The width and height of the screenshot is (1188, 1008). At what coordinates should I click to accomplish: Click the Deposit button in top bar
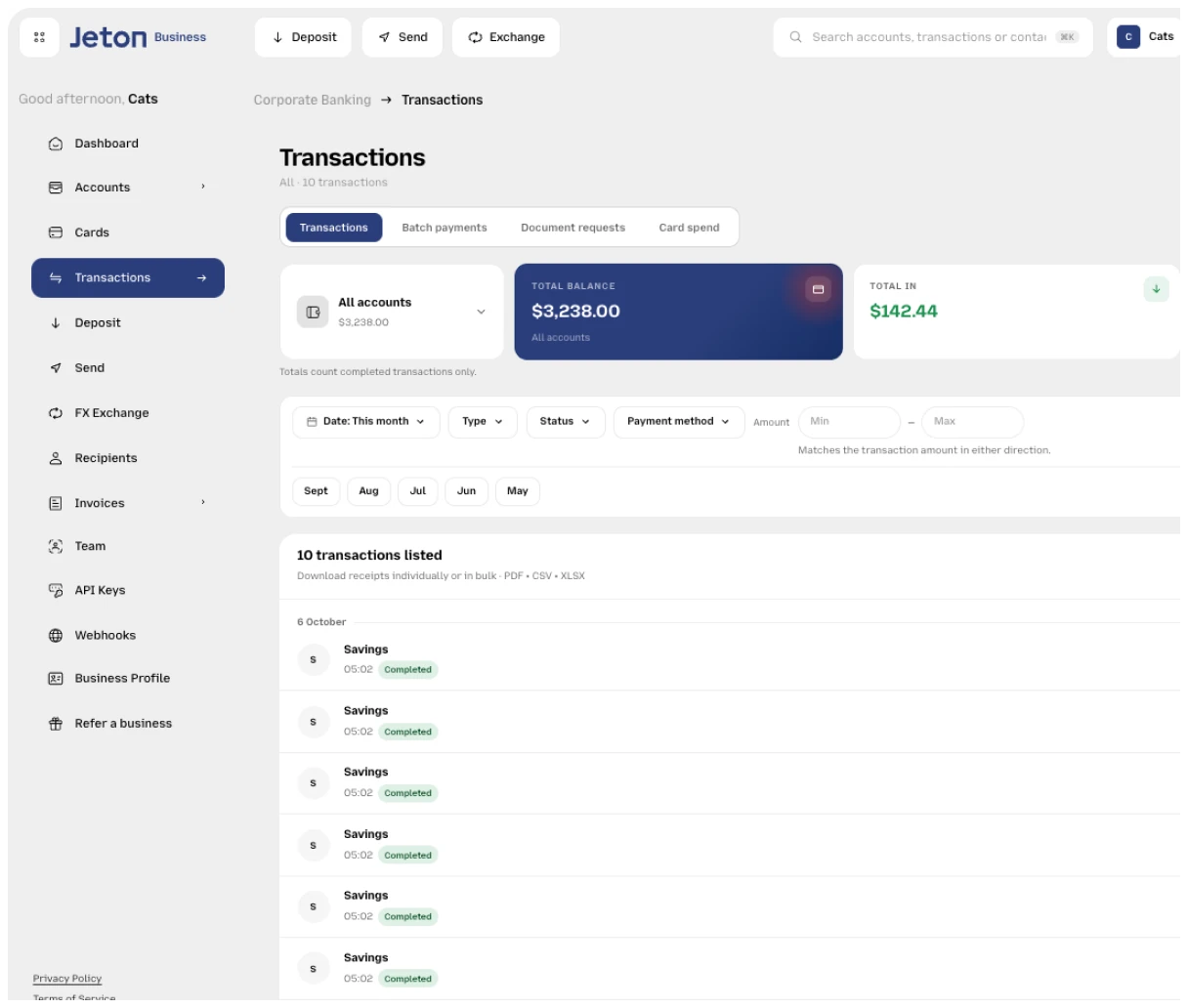pyautogui.click(x=304, y=37)
